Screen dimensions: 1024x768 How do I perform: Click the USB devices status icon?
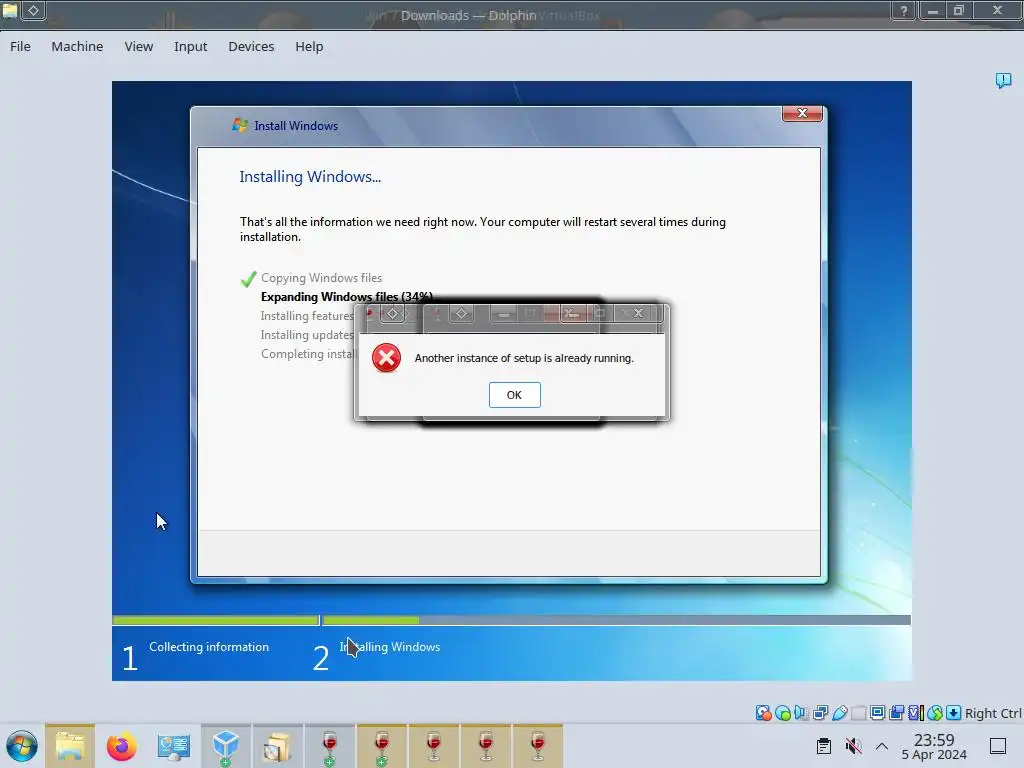click(840, 713)
